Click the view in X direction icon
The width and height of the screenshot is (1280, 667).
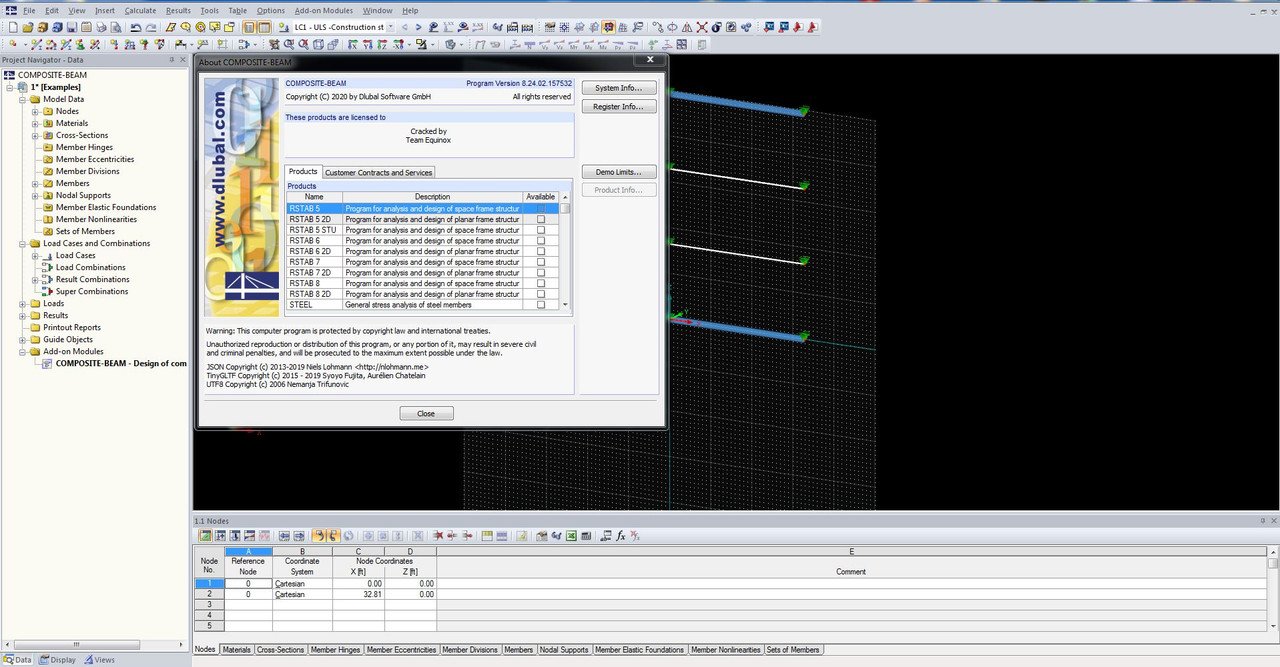(x=353, y=44)
